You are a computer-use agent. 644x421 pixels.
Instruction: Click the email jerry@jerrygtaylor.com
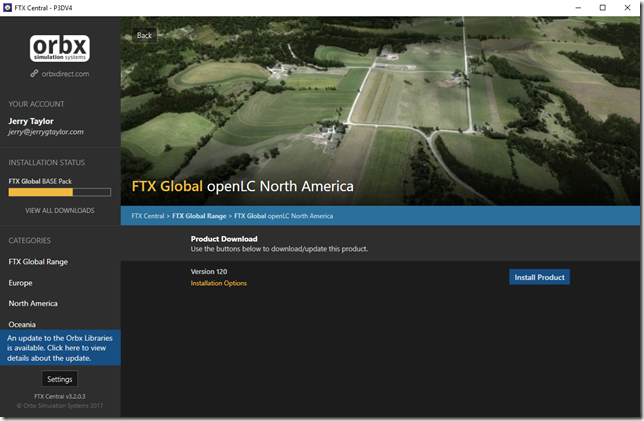46,132
